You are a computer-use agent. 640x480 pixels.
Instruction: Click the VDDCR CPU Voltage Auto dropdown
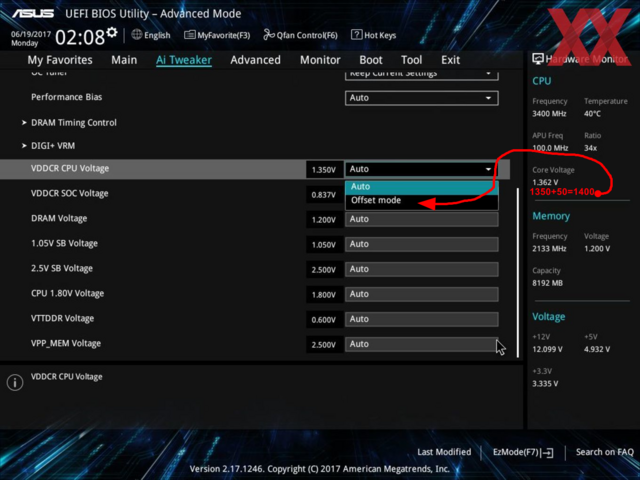(422, 169)
